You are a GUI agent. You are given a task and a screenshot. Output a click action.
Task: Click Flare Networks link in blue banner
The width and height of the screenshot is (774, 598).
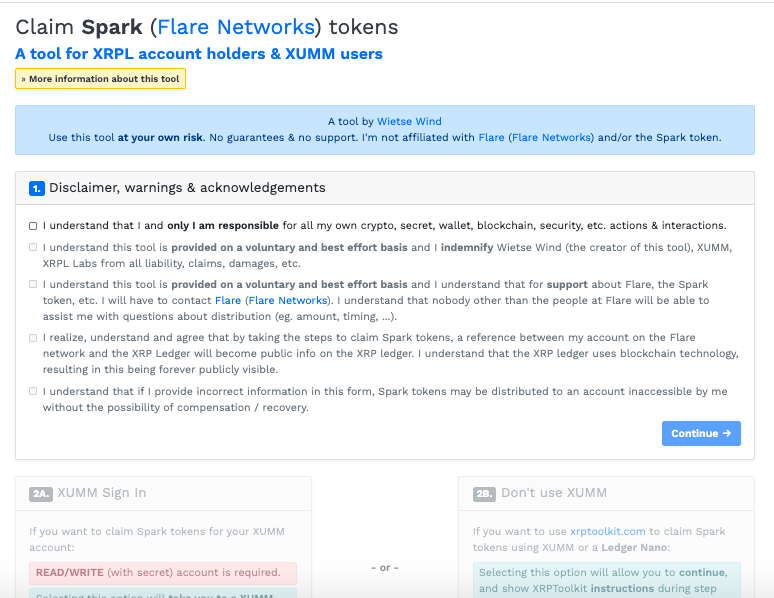click(551, 137)
